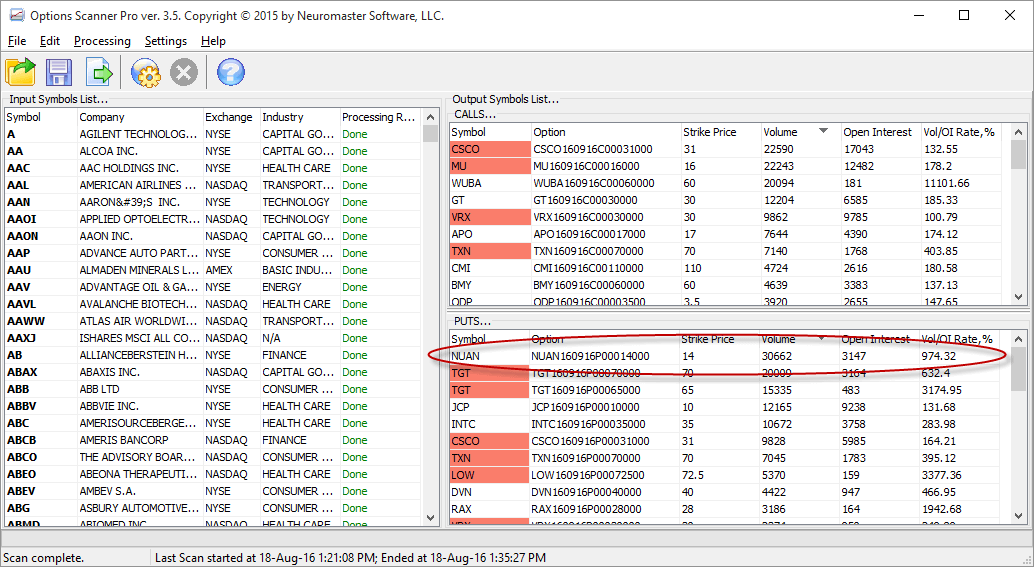Sort input list by Company column header
Screen dimensions: 1034x567
pos(140,117)
